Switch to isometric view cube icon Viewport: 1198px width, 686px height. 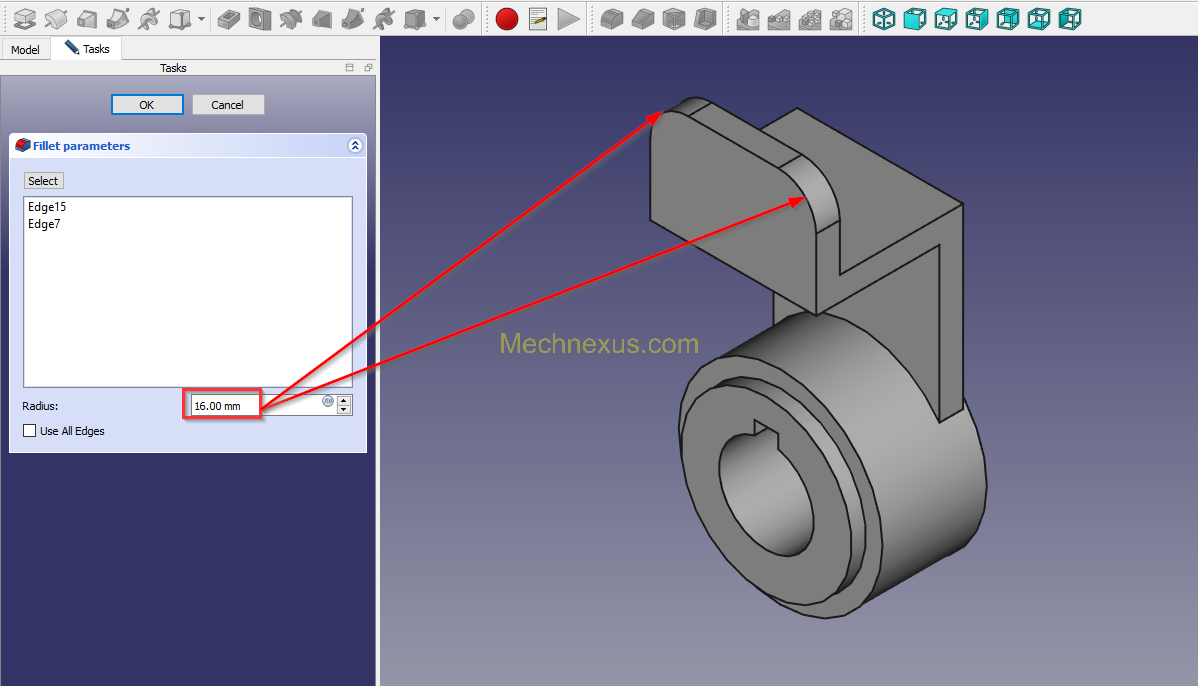884,19
